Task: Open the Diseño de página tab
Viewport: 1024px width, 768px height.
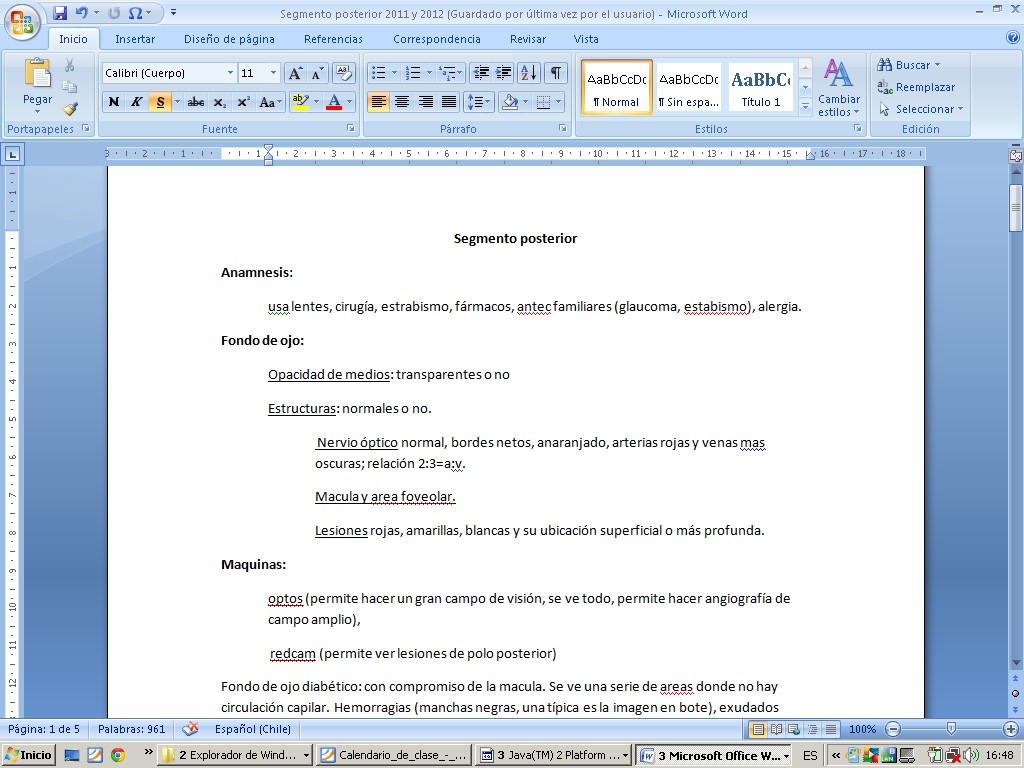Action: pyautogui.click(x=229, y=39)
